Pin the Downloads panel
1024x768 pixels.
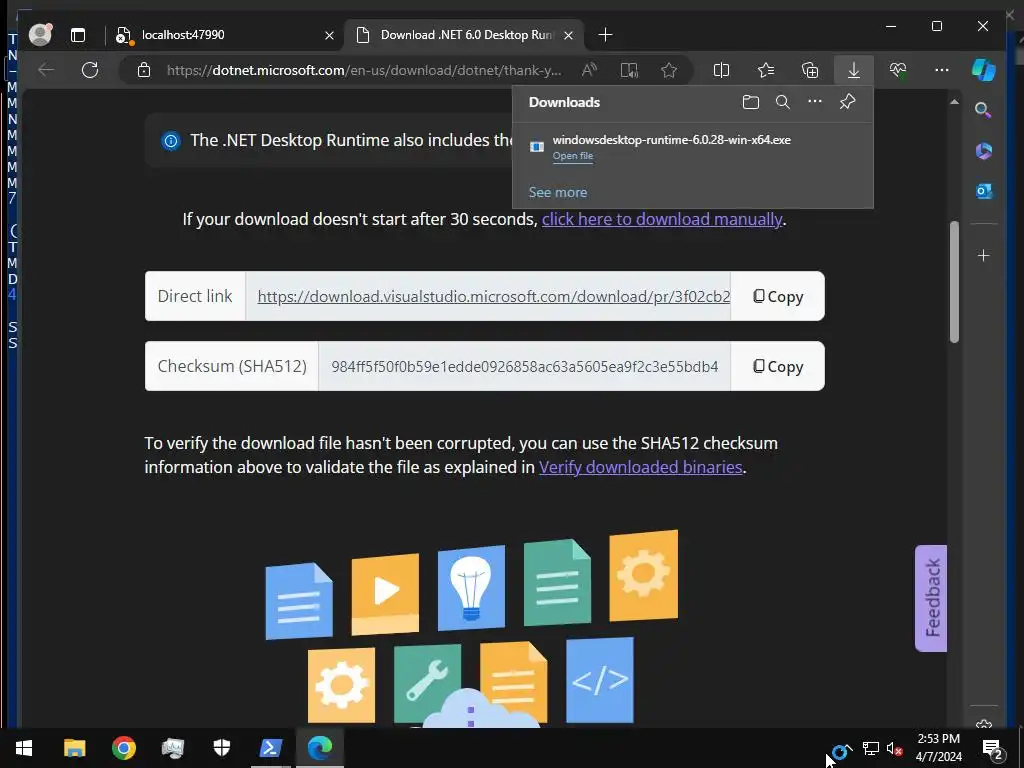tap(847, 102)
